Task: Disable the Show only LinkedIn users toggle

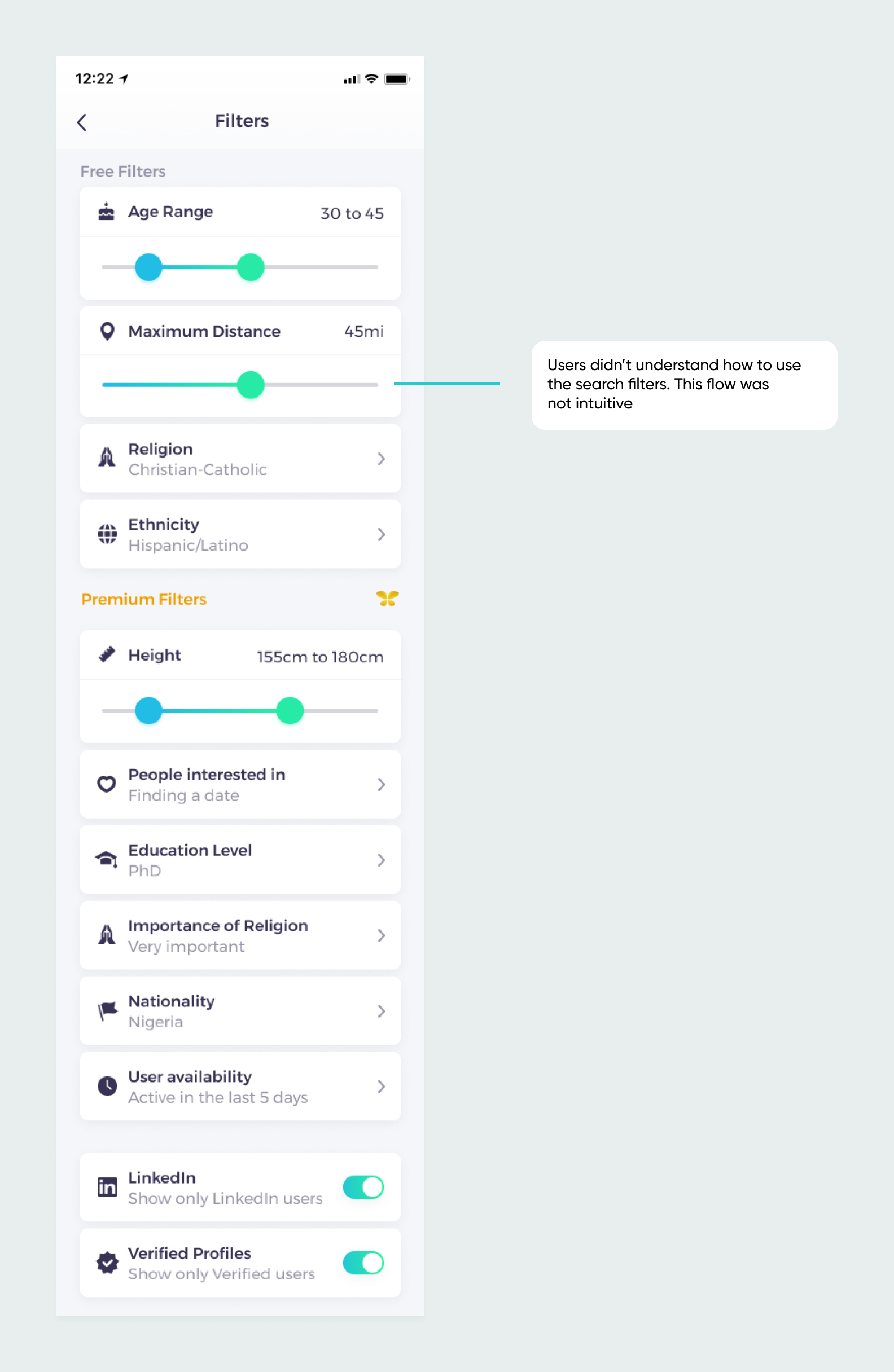Action: pyautogui.click(x=363, y=1187)
